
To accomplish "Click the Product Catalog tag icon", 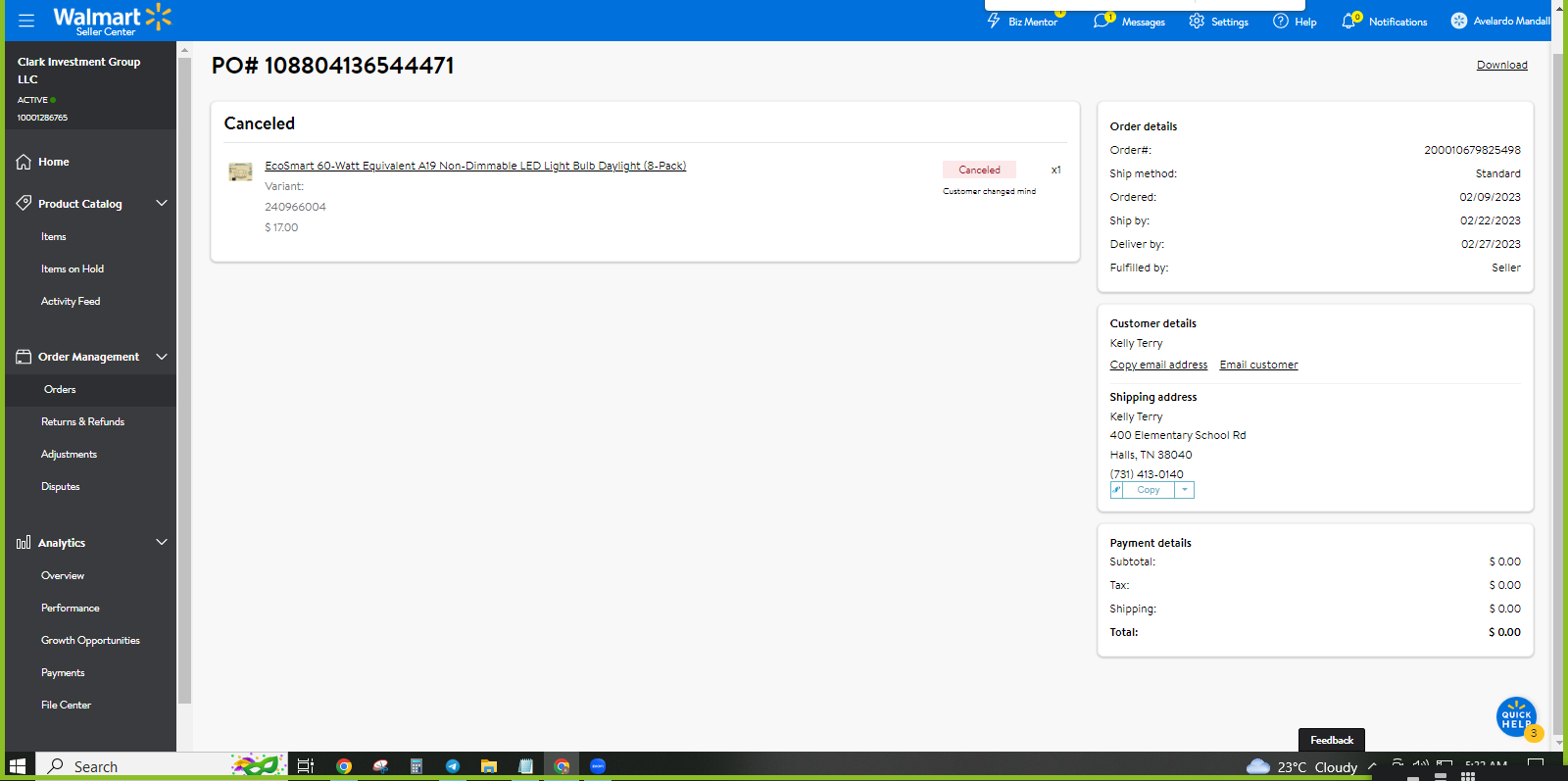I will pyautogui.click(x=24, y=203).
